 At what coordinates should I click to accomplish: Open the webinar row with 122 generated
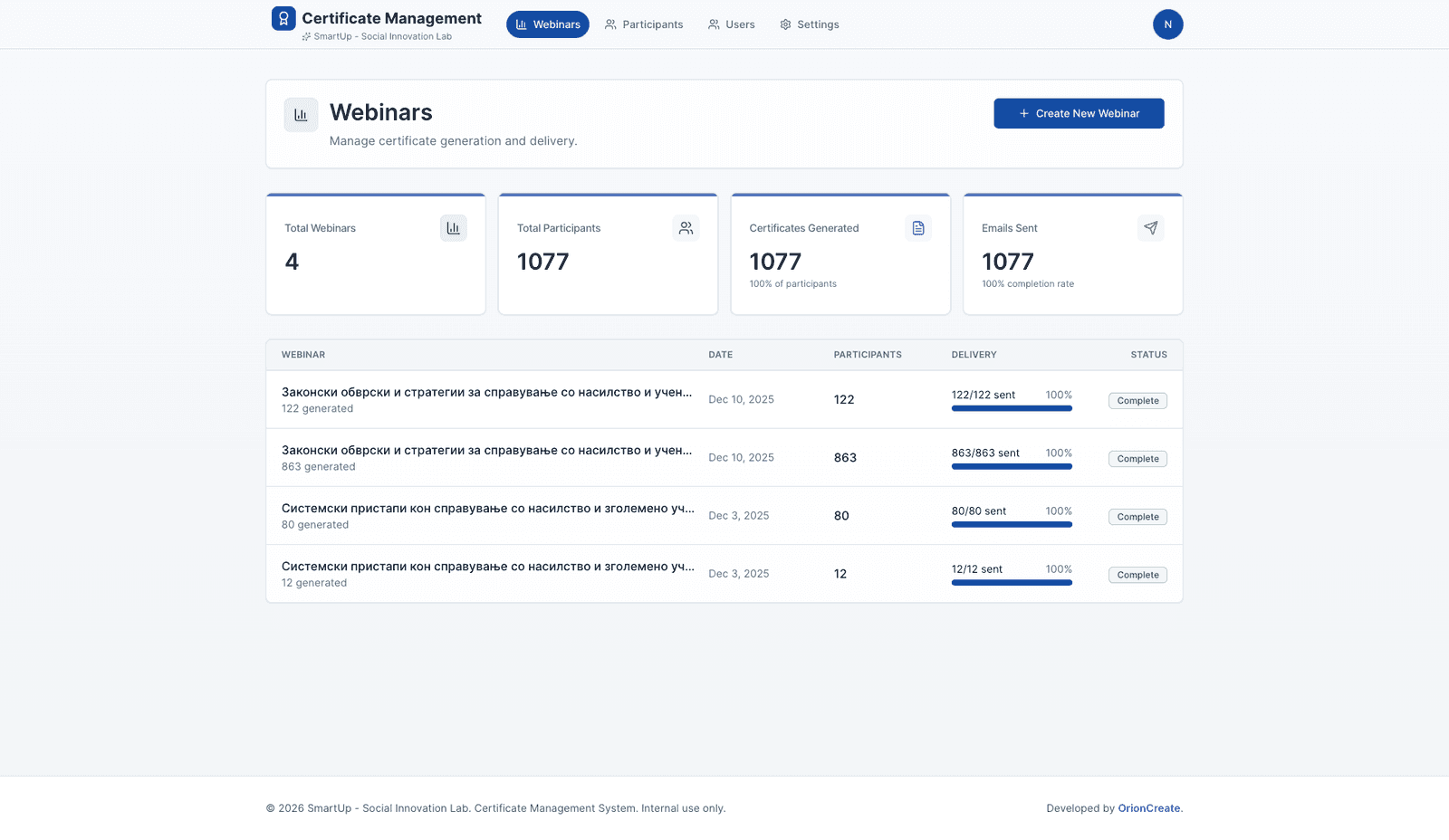[x=724, y=399]
